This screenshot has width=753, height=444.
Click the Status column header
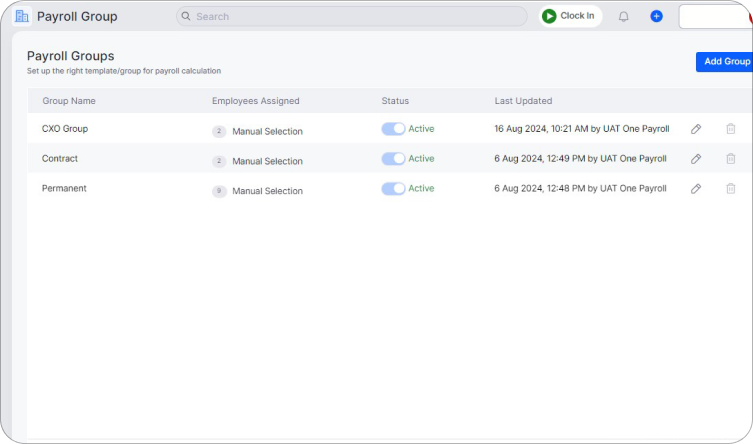click(395, 101)
